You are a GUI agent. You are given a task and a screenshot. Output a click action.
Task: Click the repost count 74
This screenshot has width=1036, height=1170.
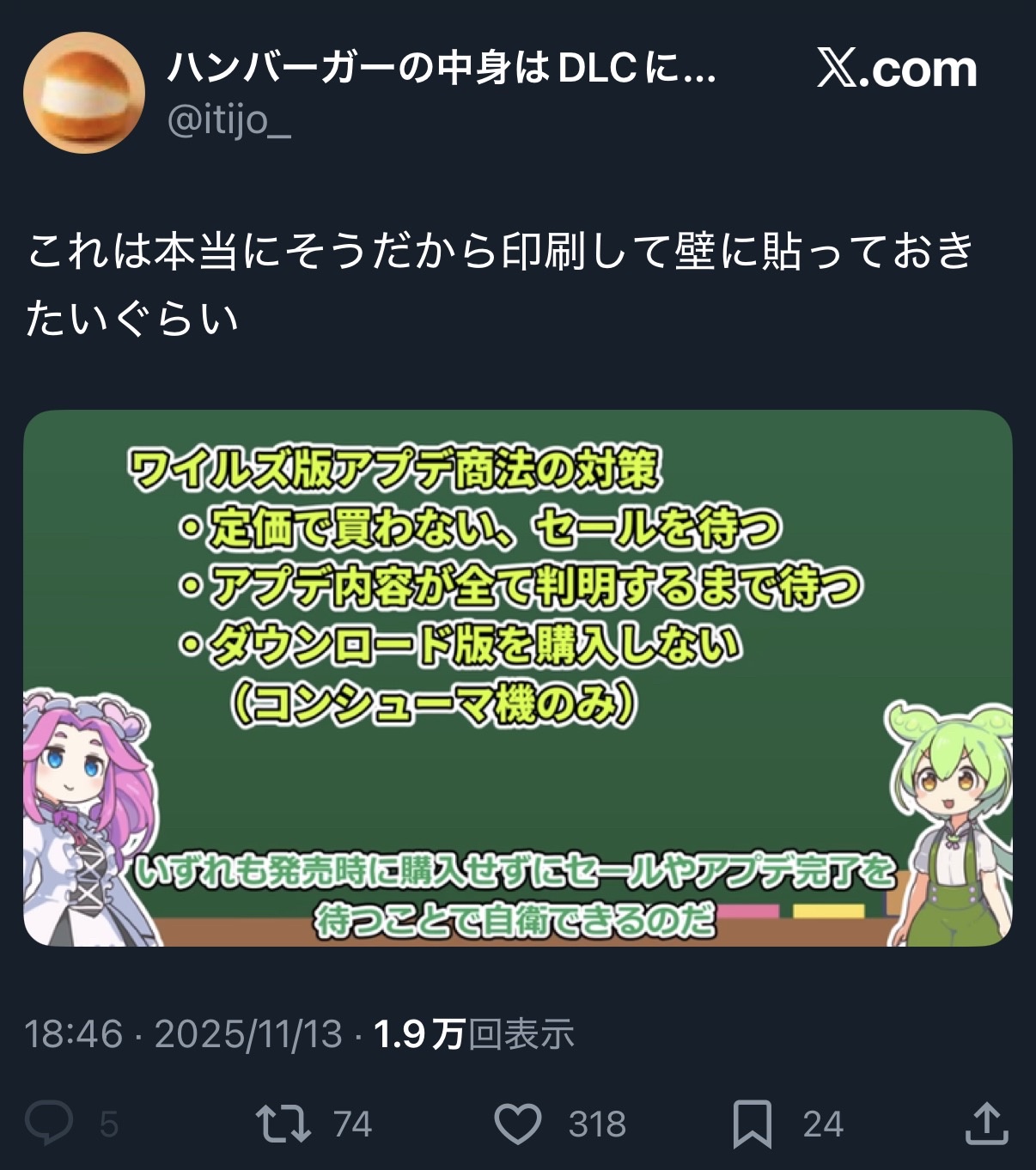pyautogui.click(x=352, y=1124)
